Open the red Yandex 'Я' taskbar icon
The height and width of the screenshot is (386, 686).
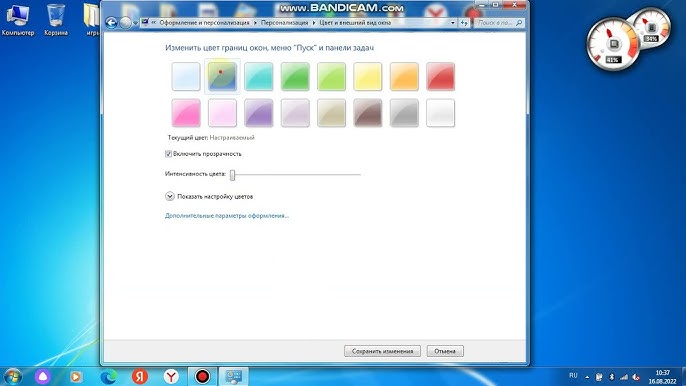[140, 376]
